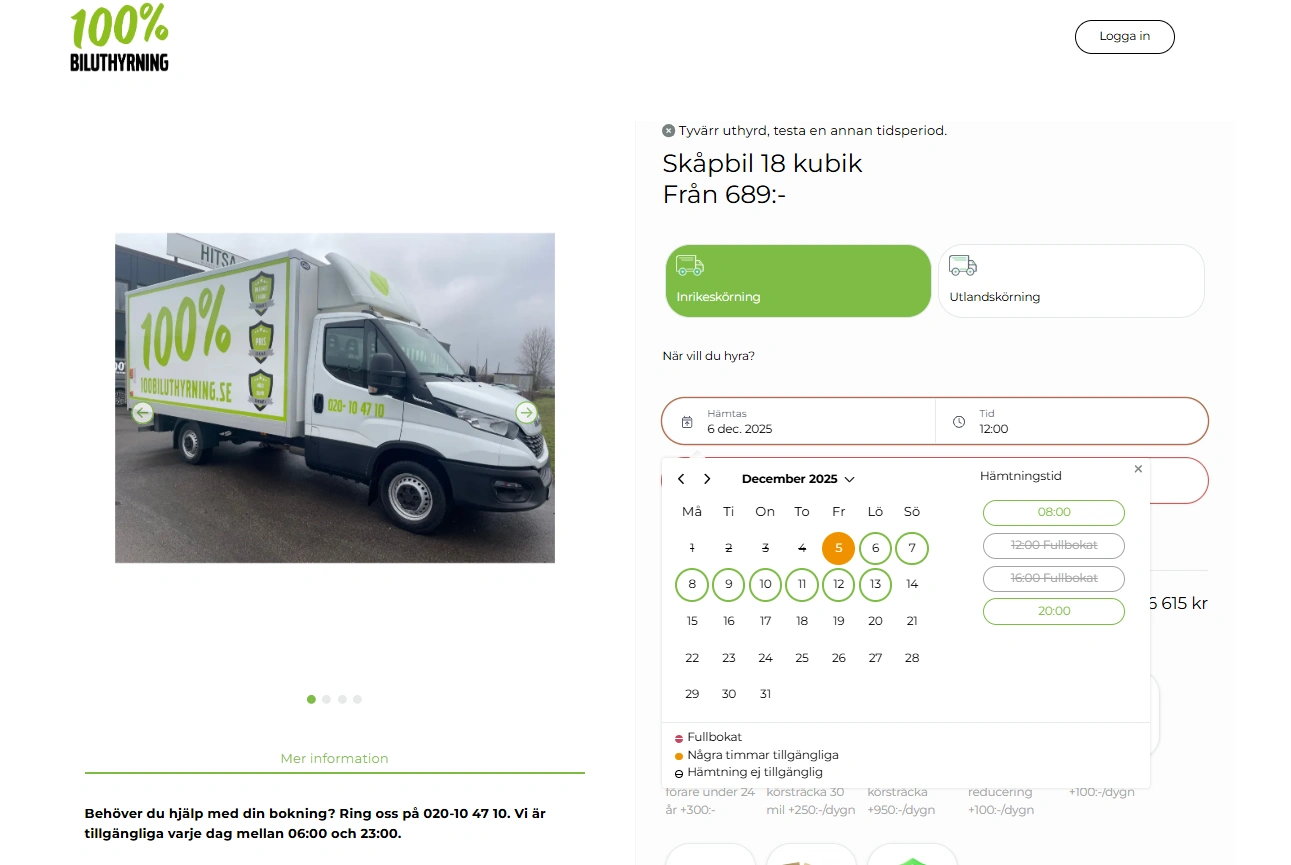This screenshot has height=865, width=1291.
Task: Go to the next calendar month
Action: coord(707,479)
